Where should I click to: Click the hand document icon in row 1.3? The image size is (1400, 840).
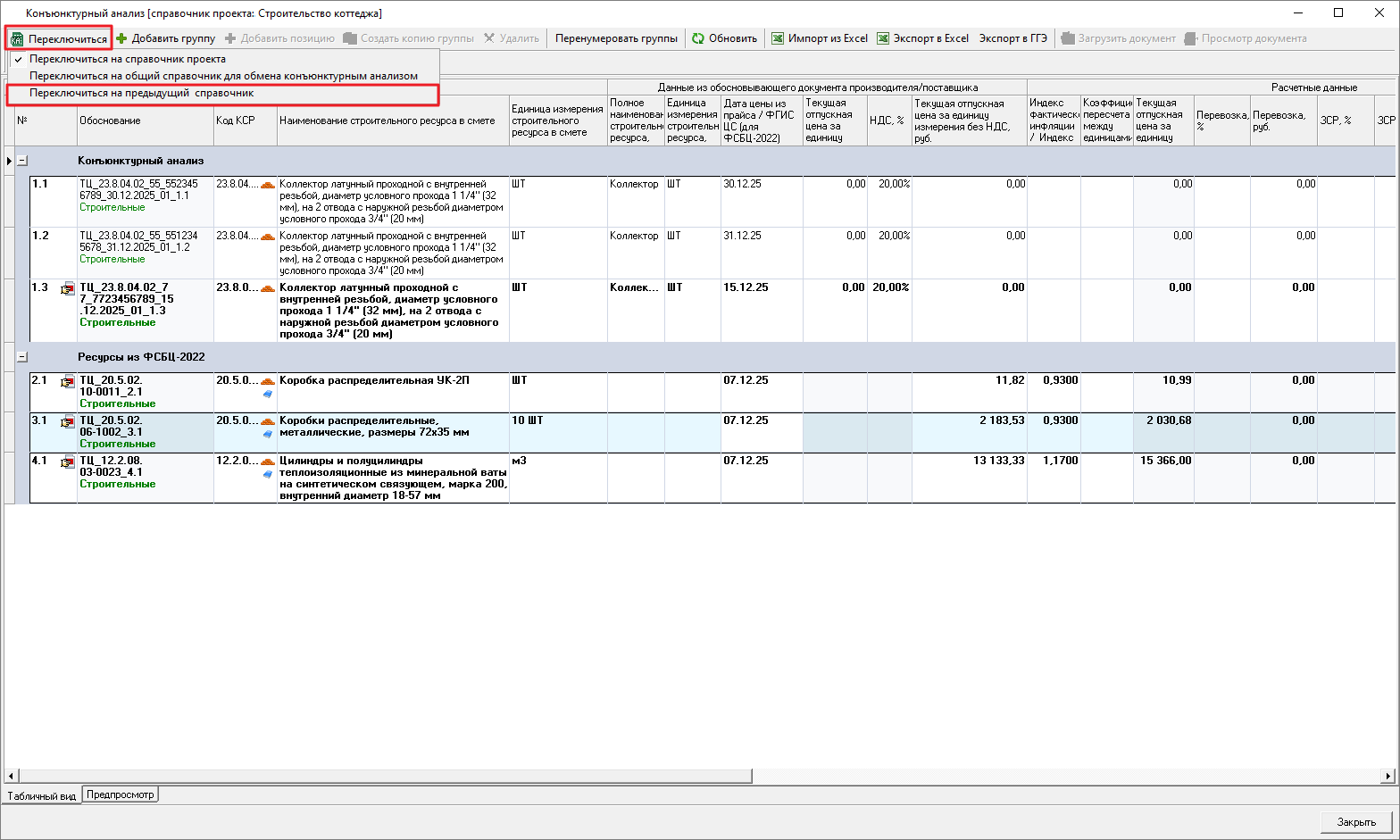coord(68,289)
